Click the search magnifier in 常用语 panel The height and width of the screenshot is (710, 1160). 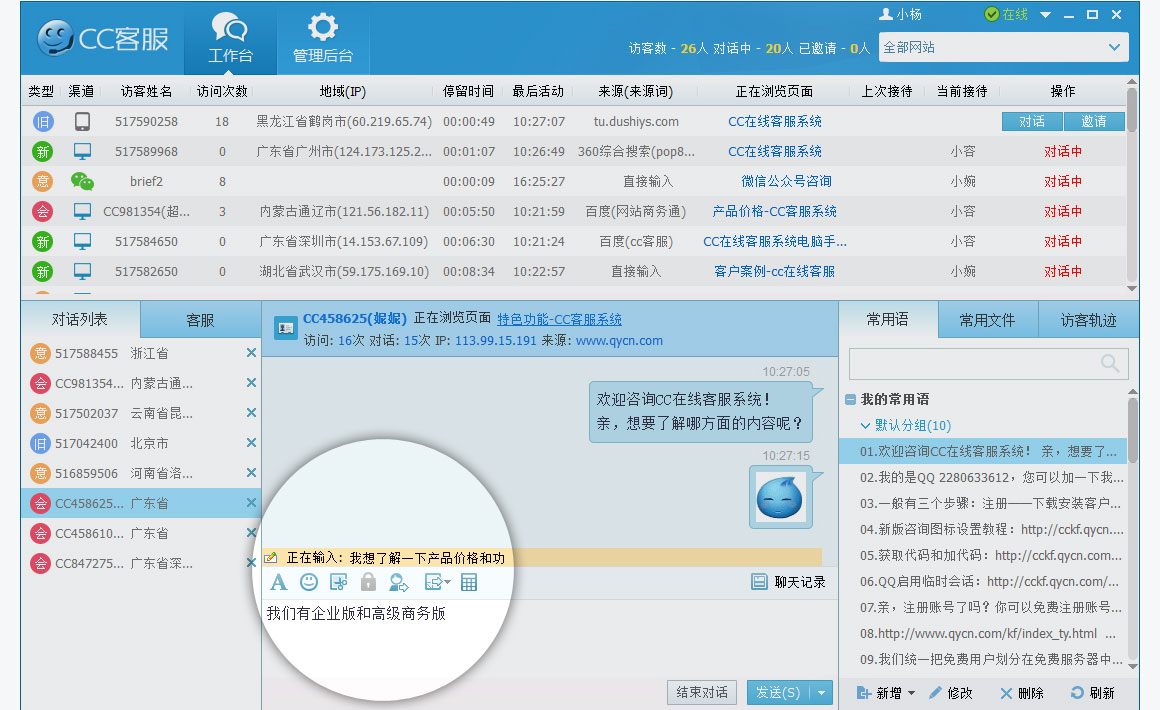click(1109, 363)
